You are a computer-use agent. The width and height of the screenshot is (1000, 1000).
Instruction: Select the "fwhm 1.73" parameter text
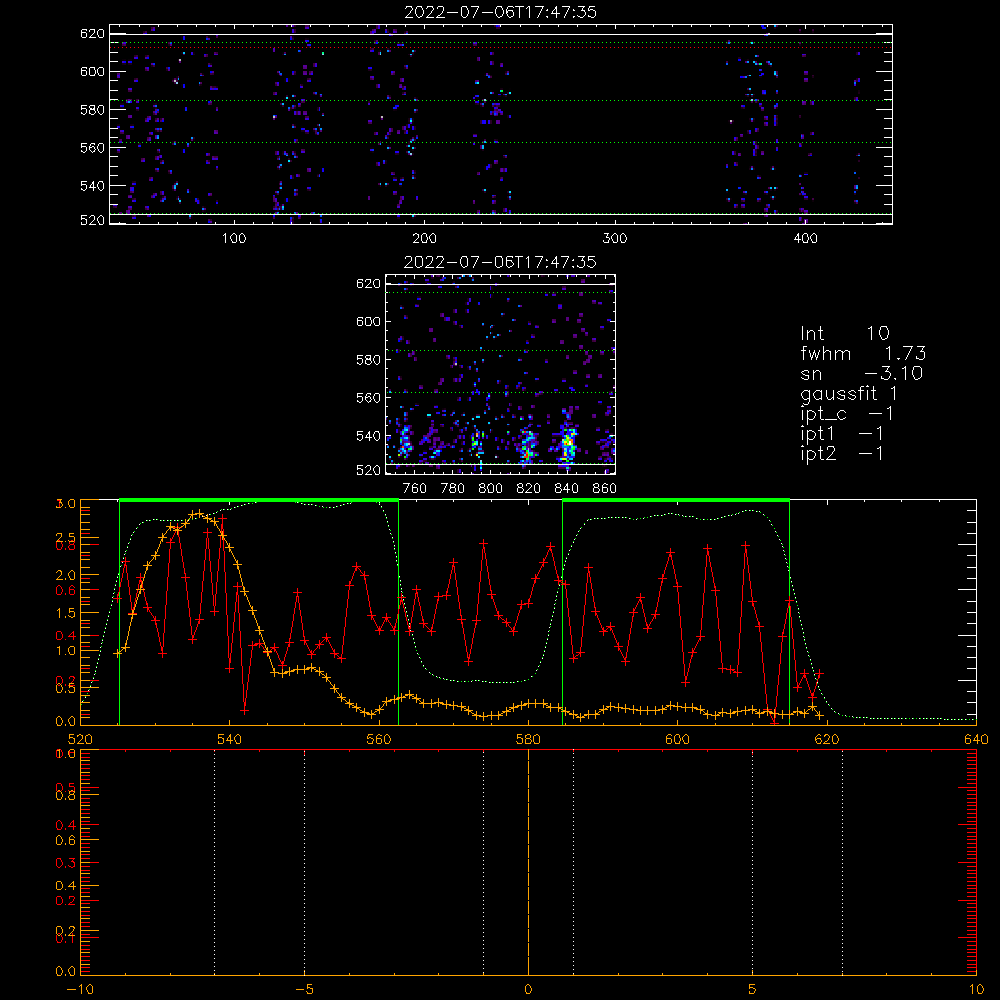click(x=863, y=353)
